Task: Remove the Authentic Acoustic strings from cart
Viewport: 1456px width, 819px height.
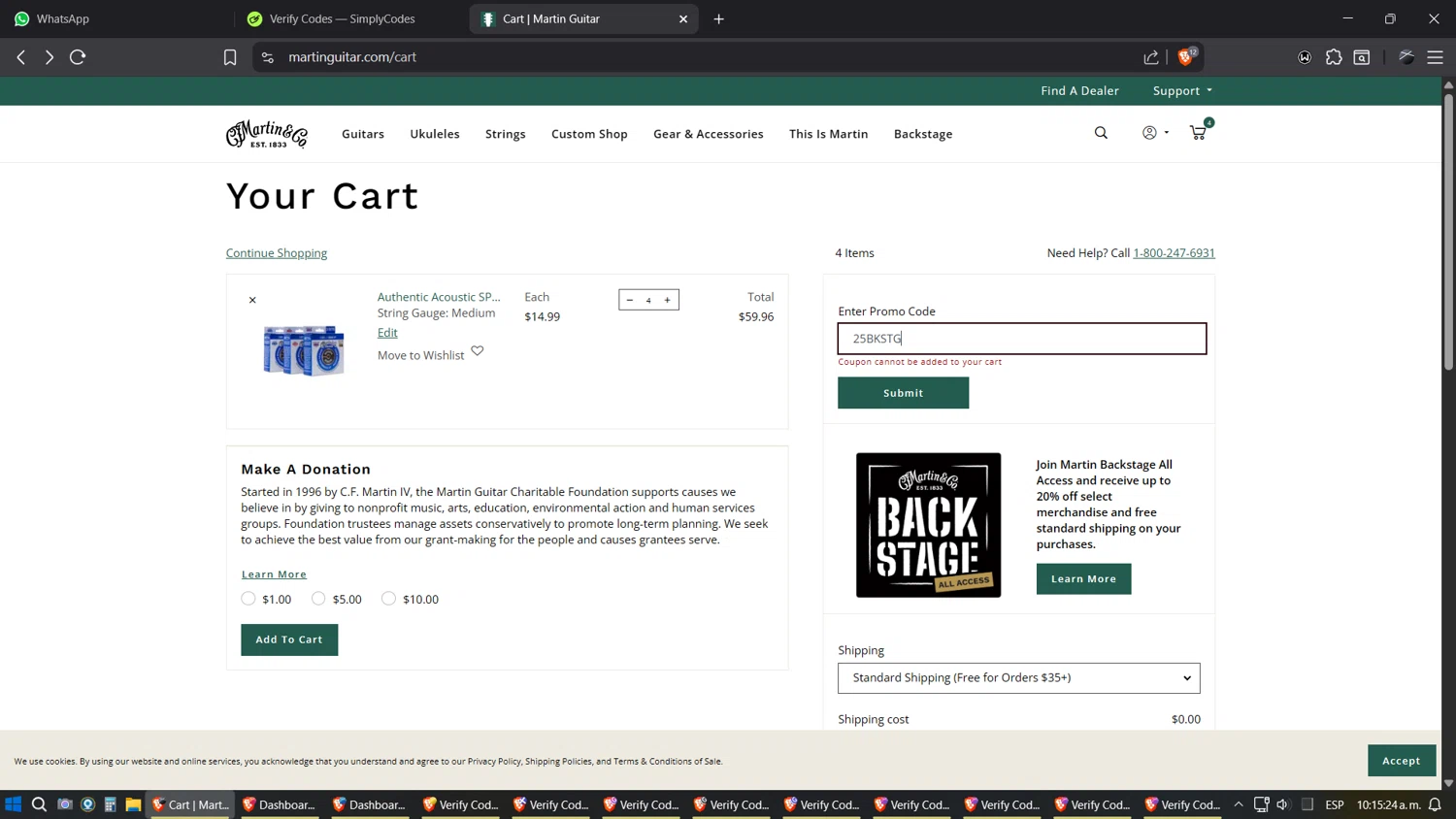Action: point(252,300)
